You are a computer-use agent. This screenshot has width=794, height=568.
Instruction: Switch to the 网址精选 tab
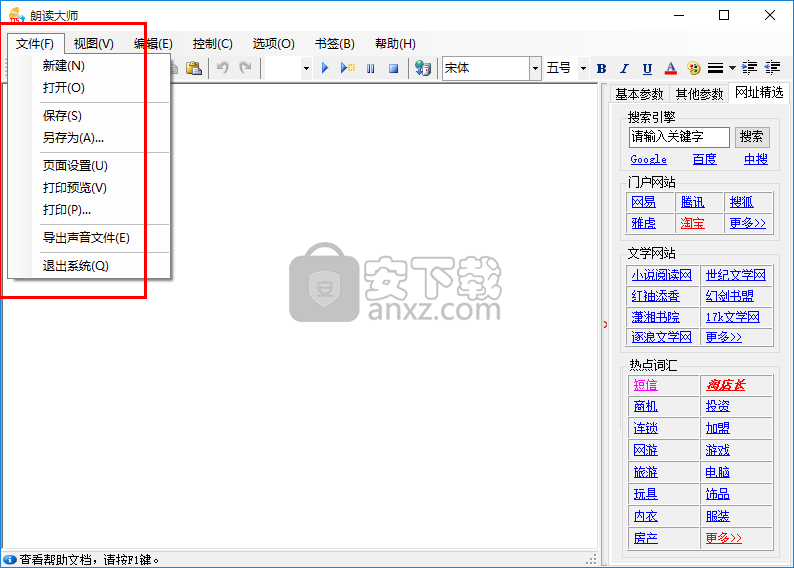759,93
